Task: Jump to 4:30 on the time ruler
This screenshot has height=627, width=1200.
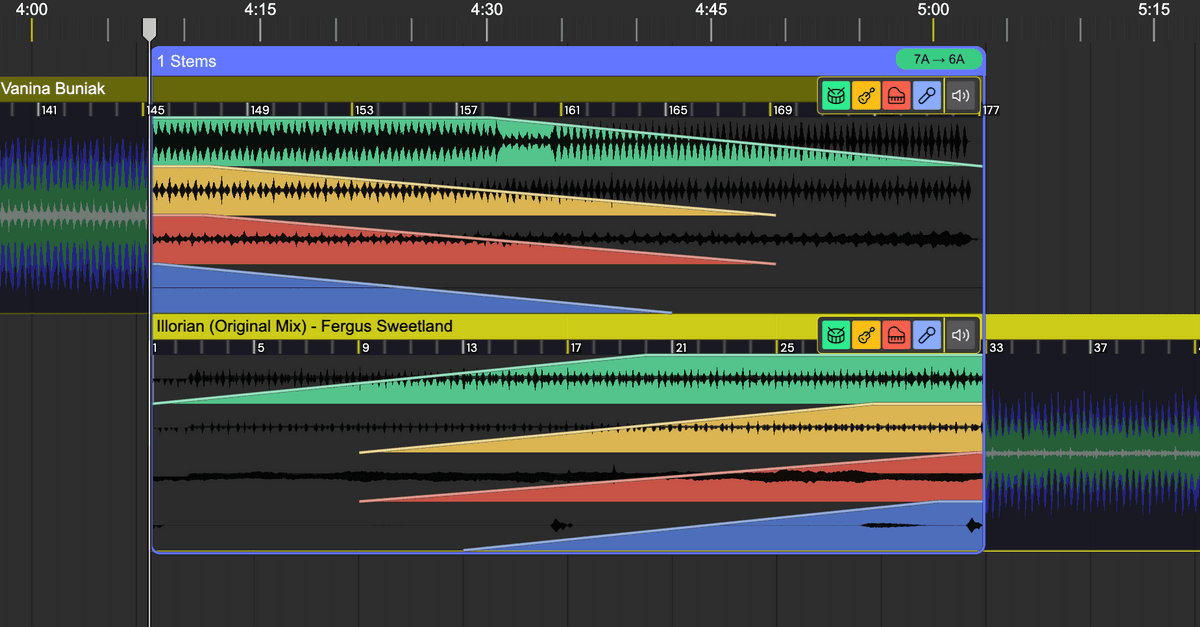Action: [x=486, y=10]
